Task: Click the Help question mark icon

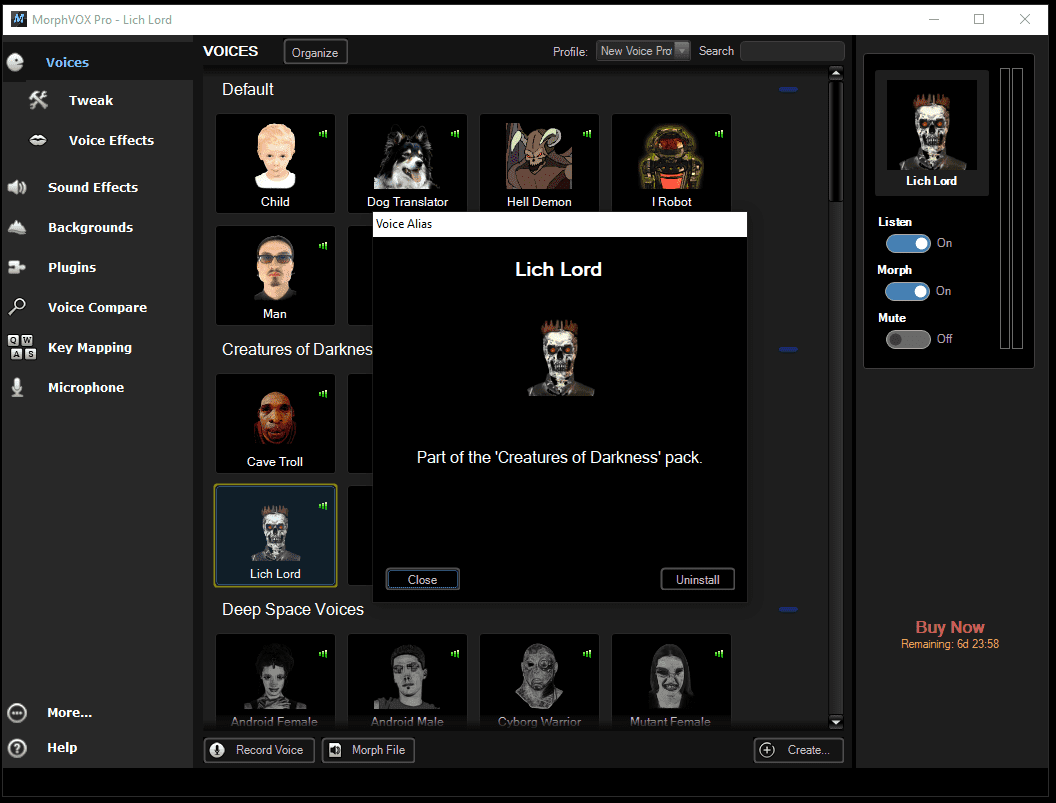Action: tap(17, 748)
